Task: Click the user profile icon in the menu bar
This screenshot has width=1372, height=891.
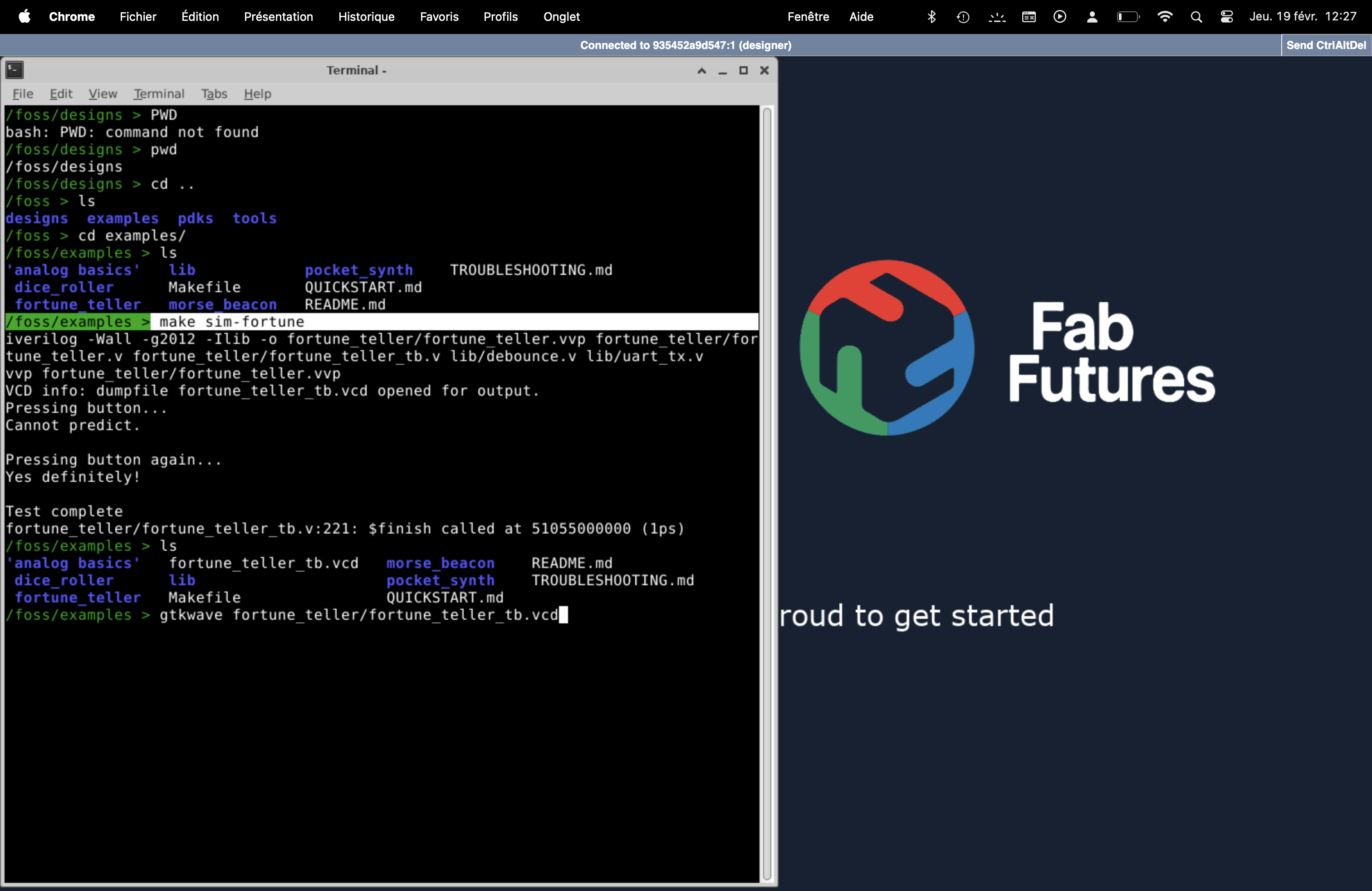Action: (1092, 17)
